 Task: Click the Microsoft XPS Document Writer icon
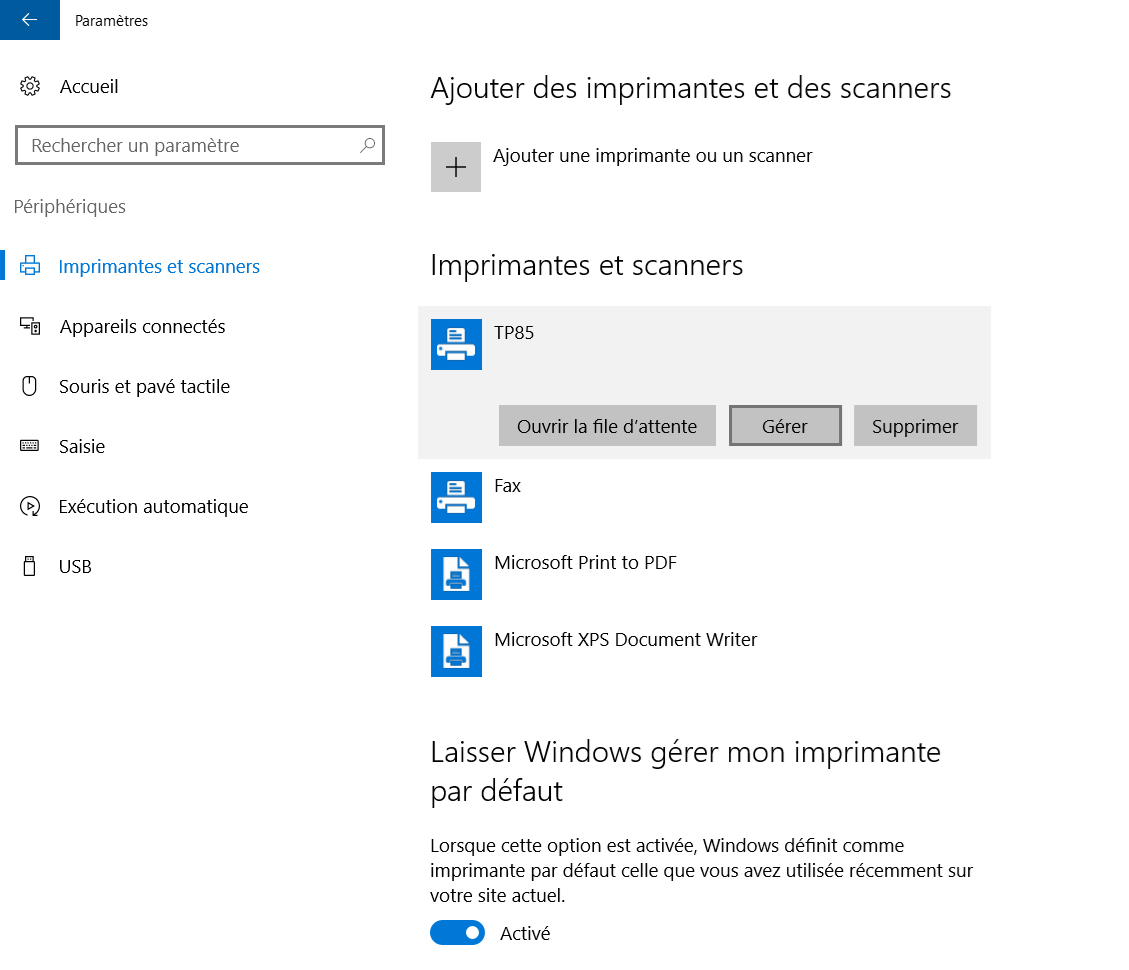click(x=456, y=651)
